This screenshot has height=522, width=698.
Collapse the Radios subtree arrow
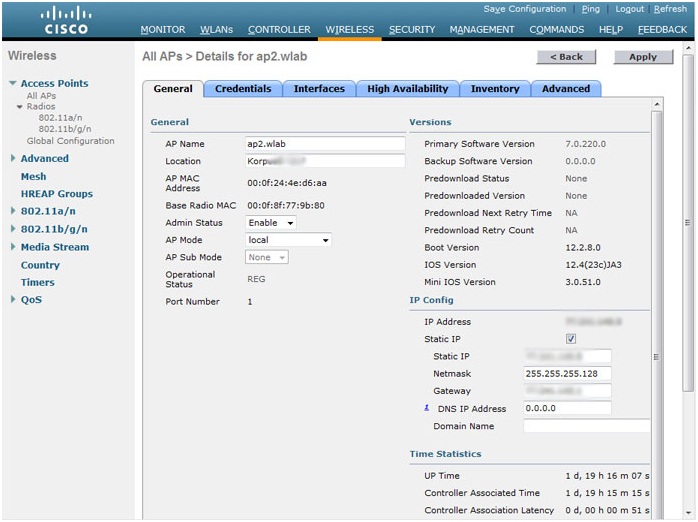point(20,107)
